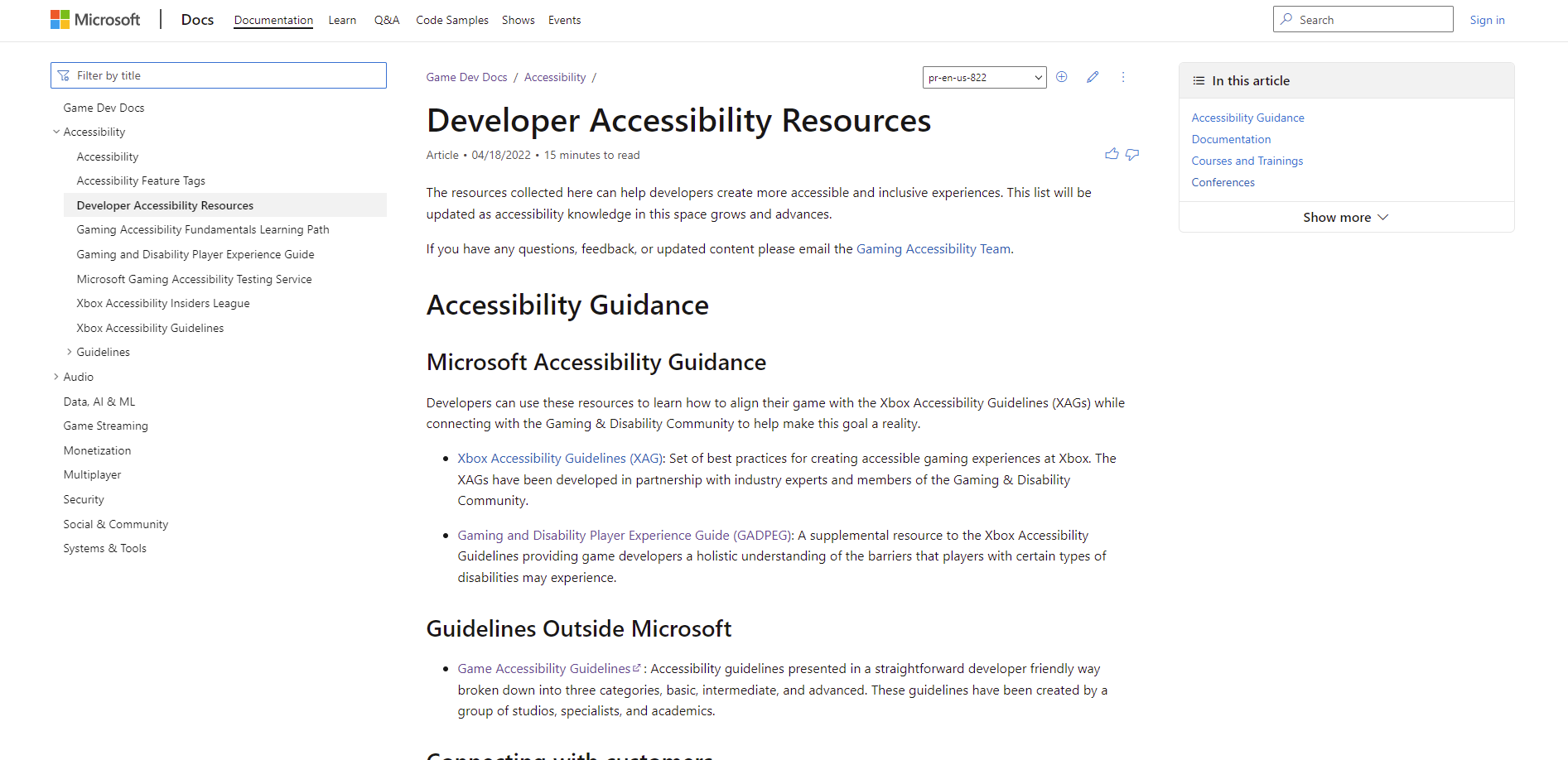The image size is (1568, 760).
Task: Open the Gaming Accessibility Team link
Action: 933,249
